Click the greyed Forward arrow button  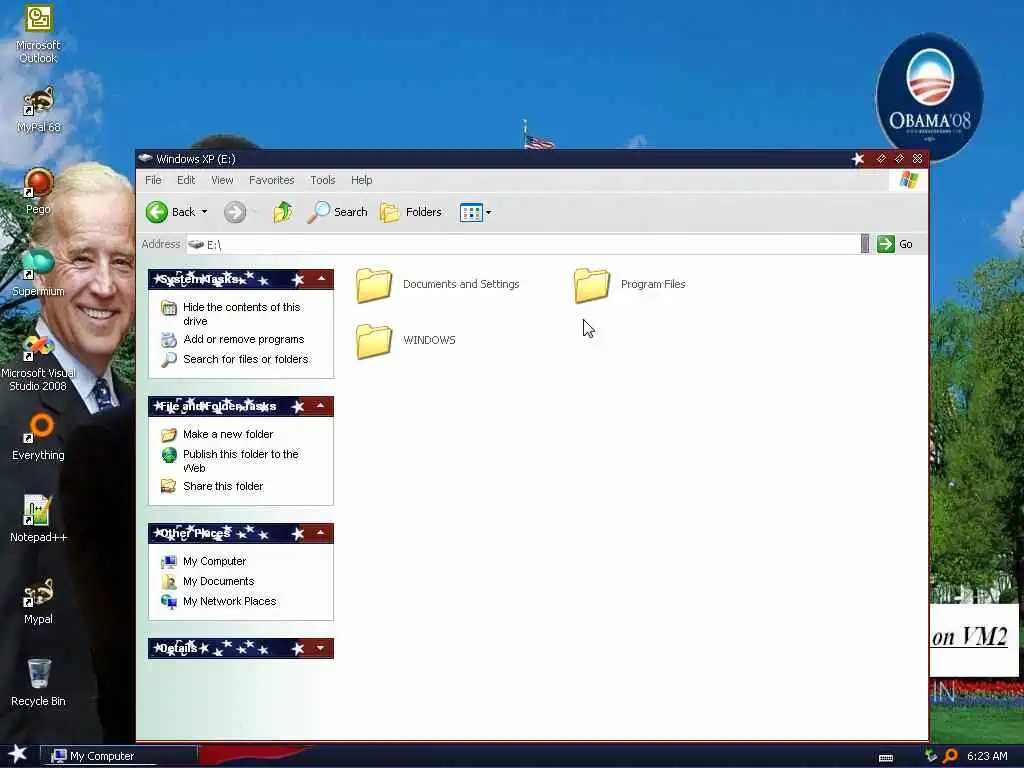pyautogui.click(x=235, y=212)
